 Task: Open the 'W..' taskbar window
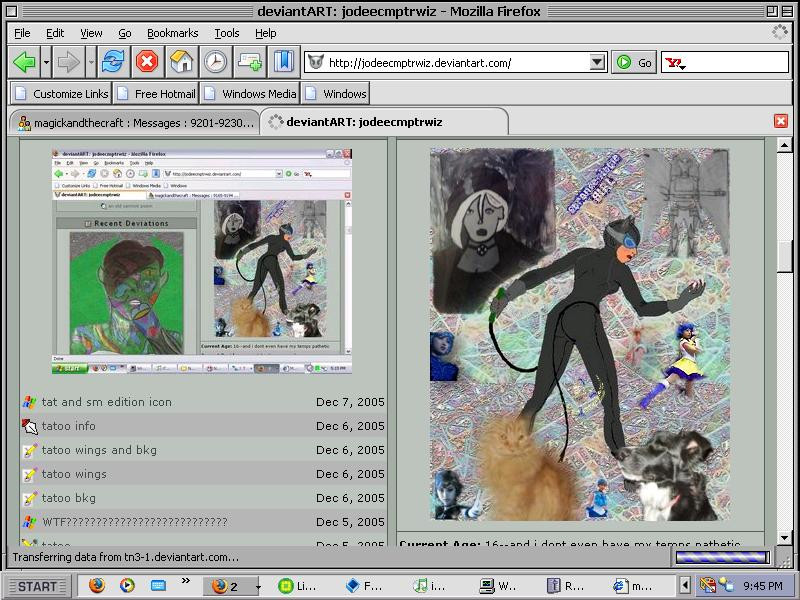point(498,586)
